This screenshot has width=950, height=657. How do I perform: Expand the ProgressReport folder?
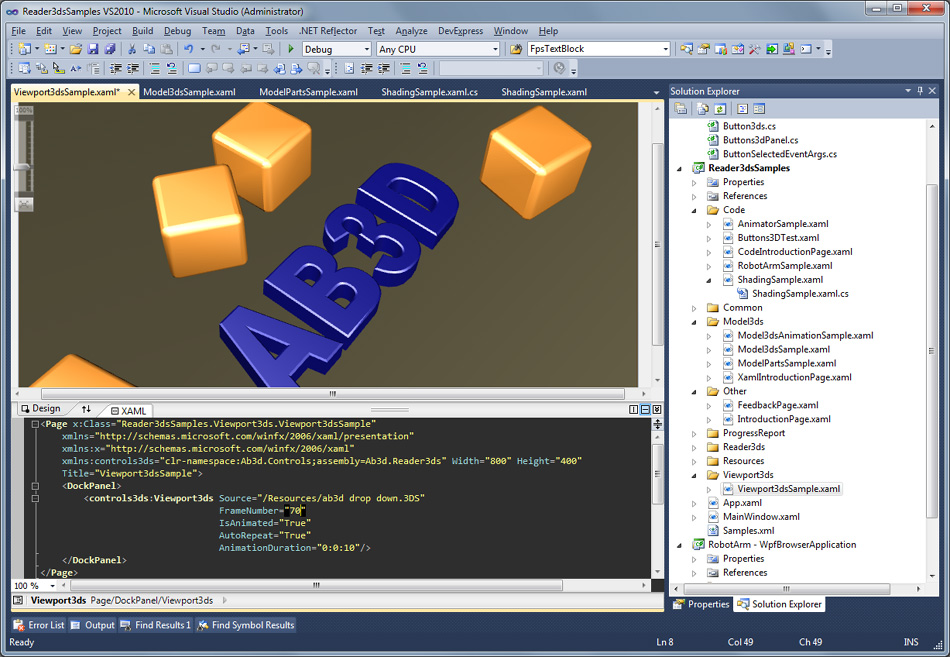pos(694,433)
